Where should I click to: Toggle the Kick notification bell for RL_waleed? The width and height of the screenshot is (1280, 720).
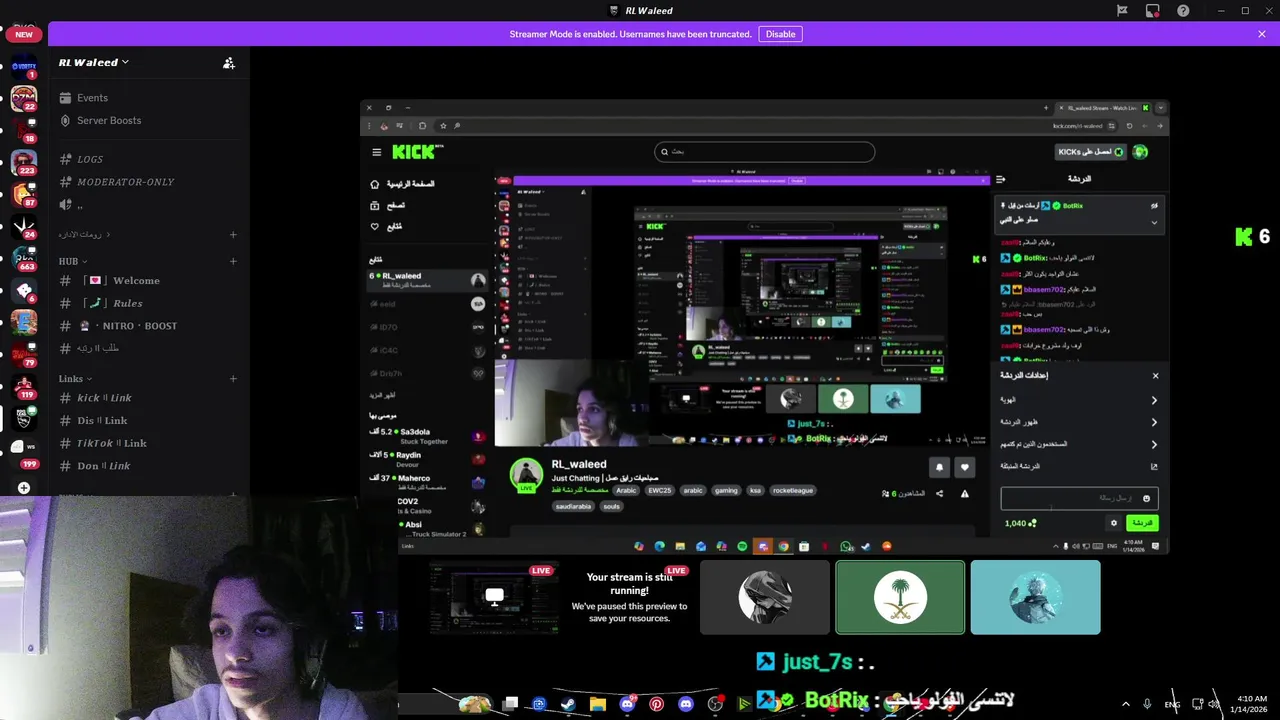coord(939,467)
